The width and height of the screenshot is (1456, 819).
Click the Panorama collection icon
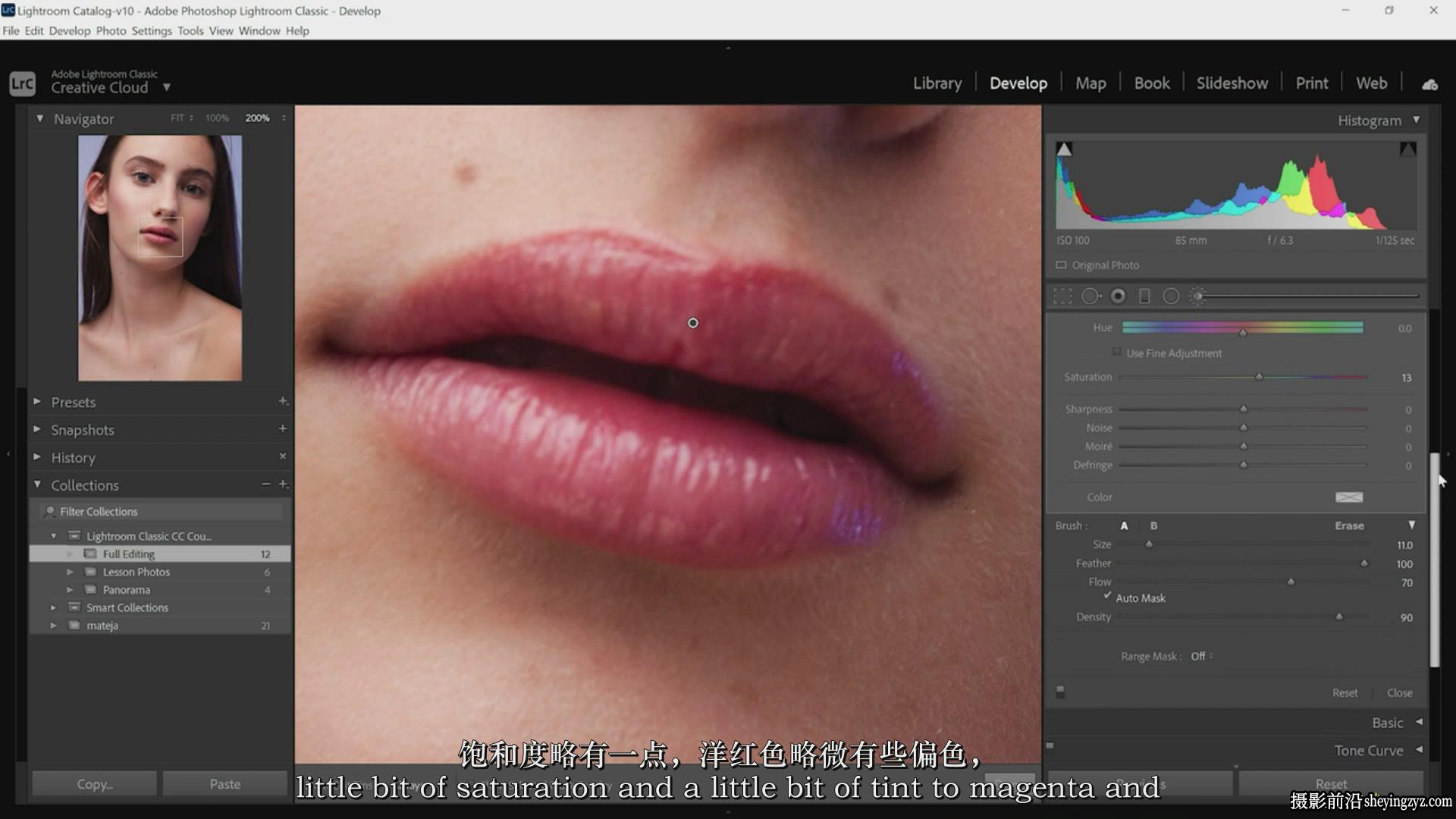90,589
